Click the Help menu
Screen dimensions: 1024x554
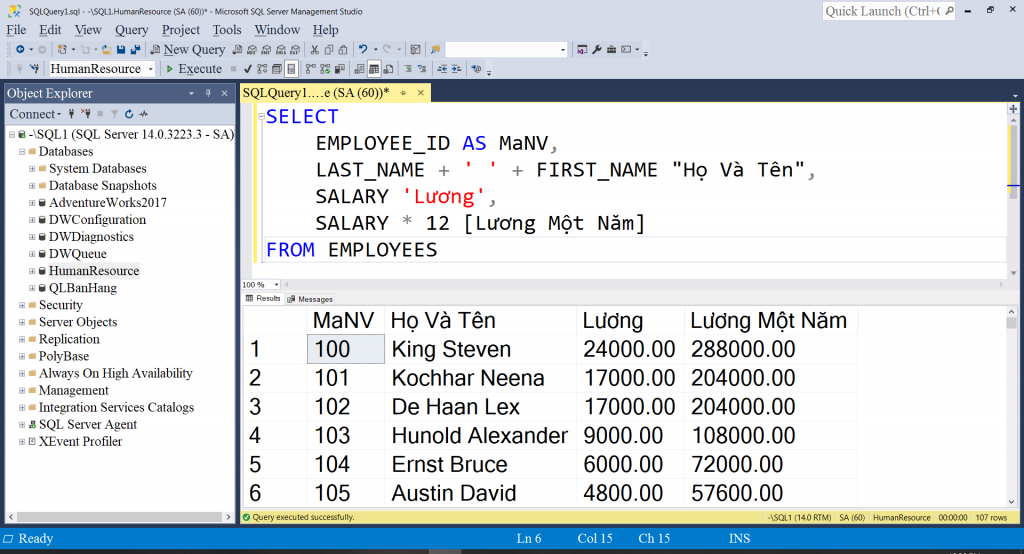pos(325,30)
